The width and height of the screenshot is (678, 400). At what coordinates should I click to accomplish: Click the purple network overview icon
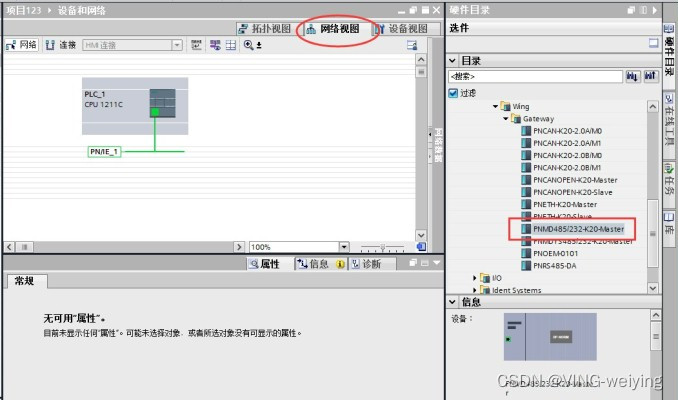click(215, 45)
